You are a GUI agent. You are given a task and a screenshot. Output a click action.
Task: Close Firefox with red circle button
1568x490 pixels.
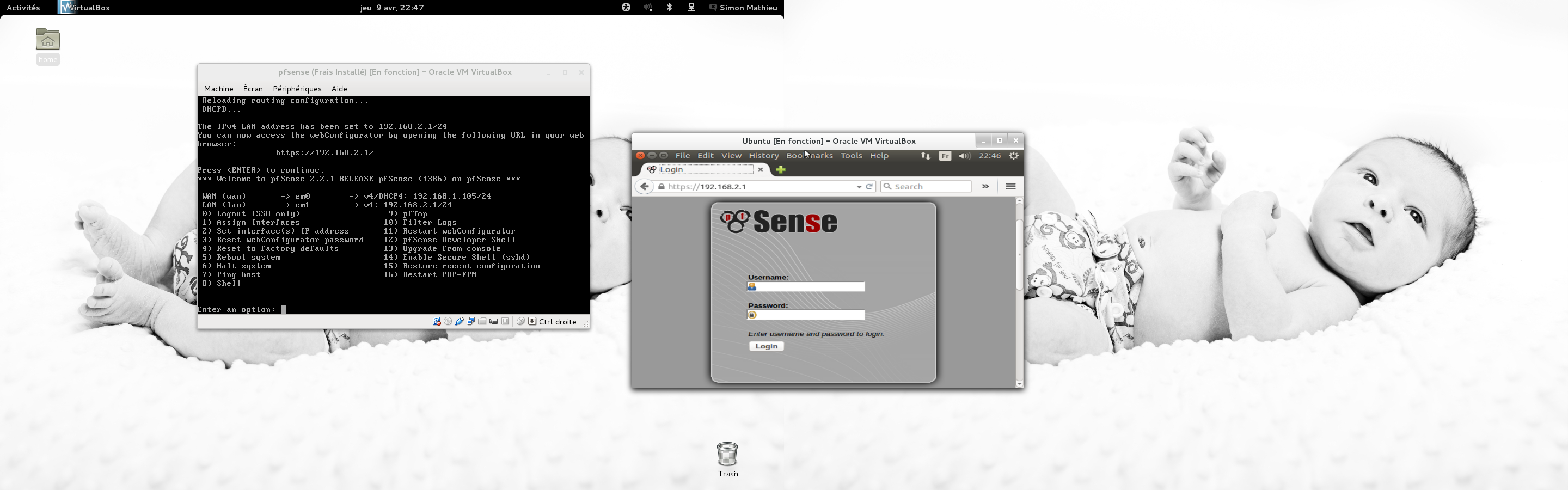(640, 156)
